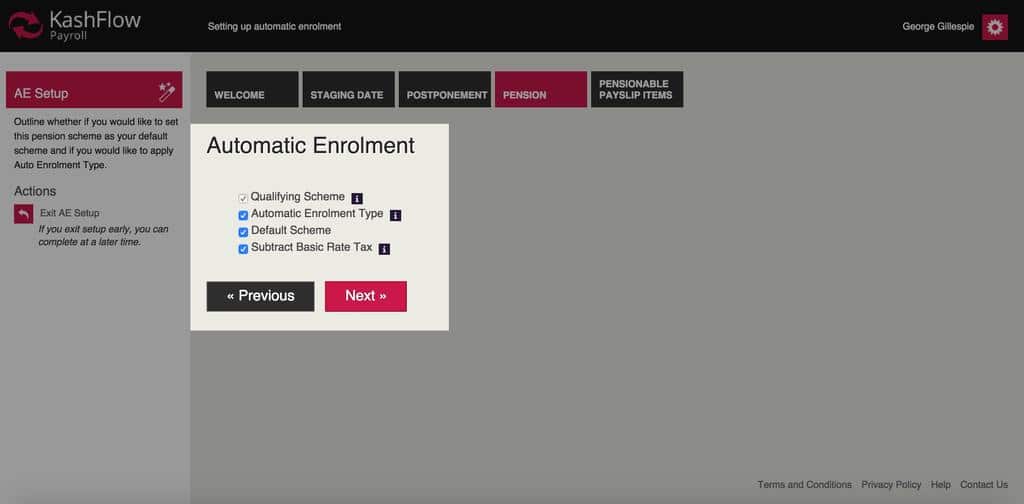
Task: Open the settings gear icon
Action: click(x=994, y=27)
